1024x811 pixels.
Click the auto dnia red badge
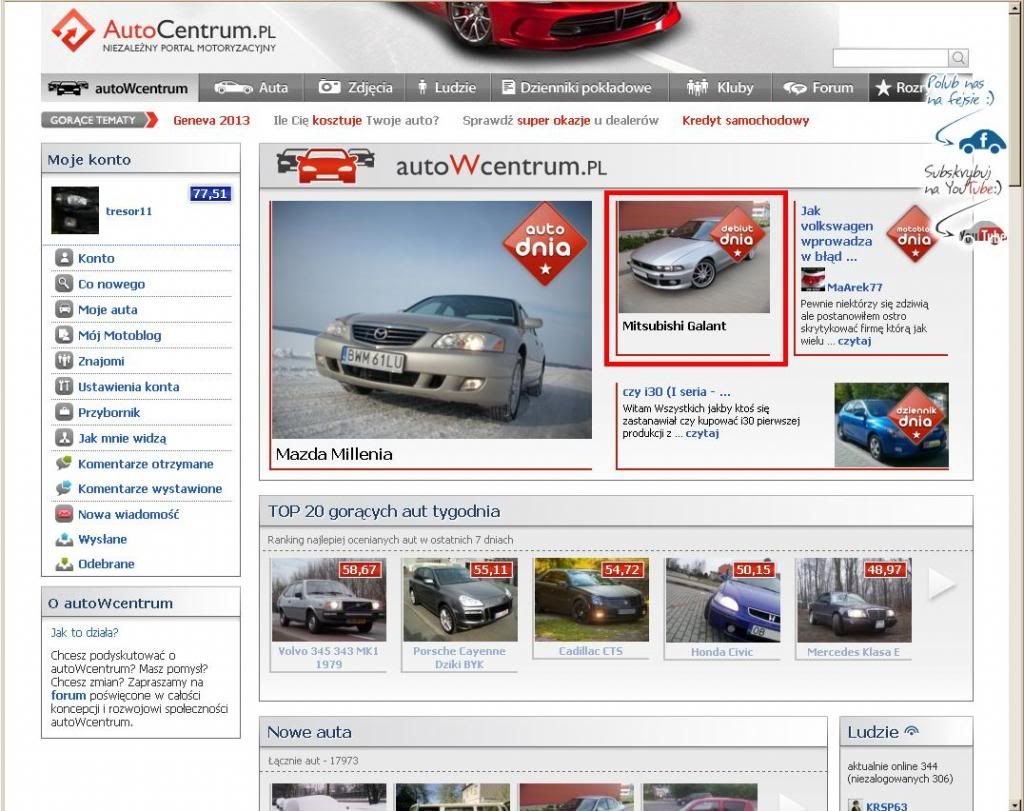(x=545, y=244)
